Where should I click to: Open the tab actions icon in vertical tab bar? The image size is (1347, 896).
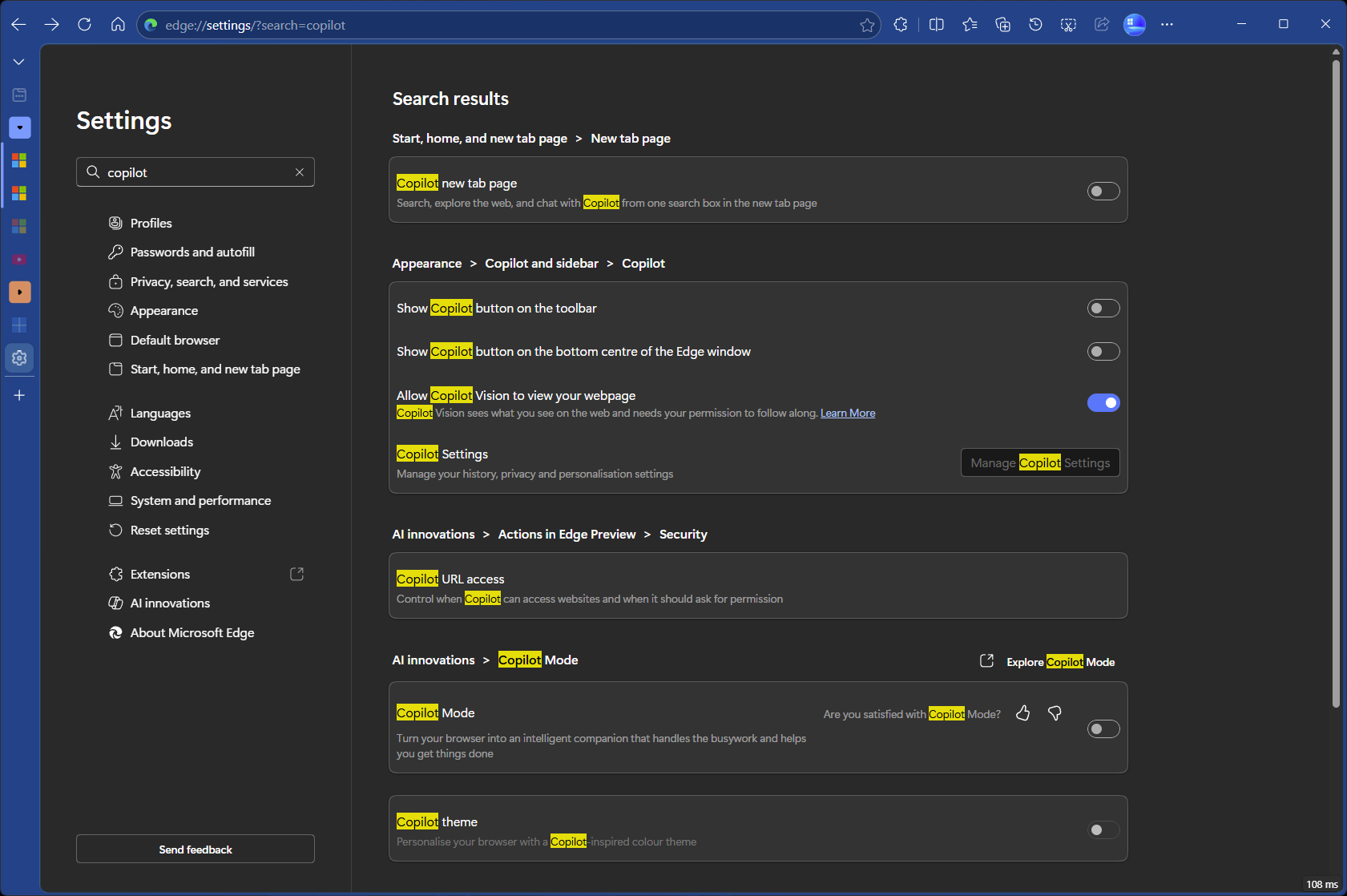(x=19, y=95)
